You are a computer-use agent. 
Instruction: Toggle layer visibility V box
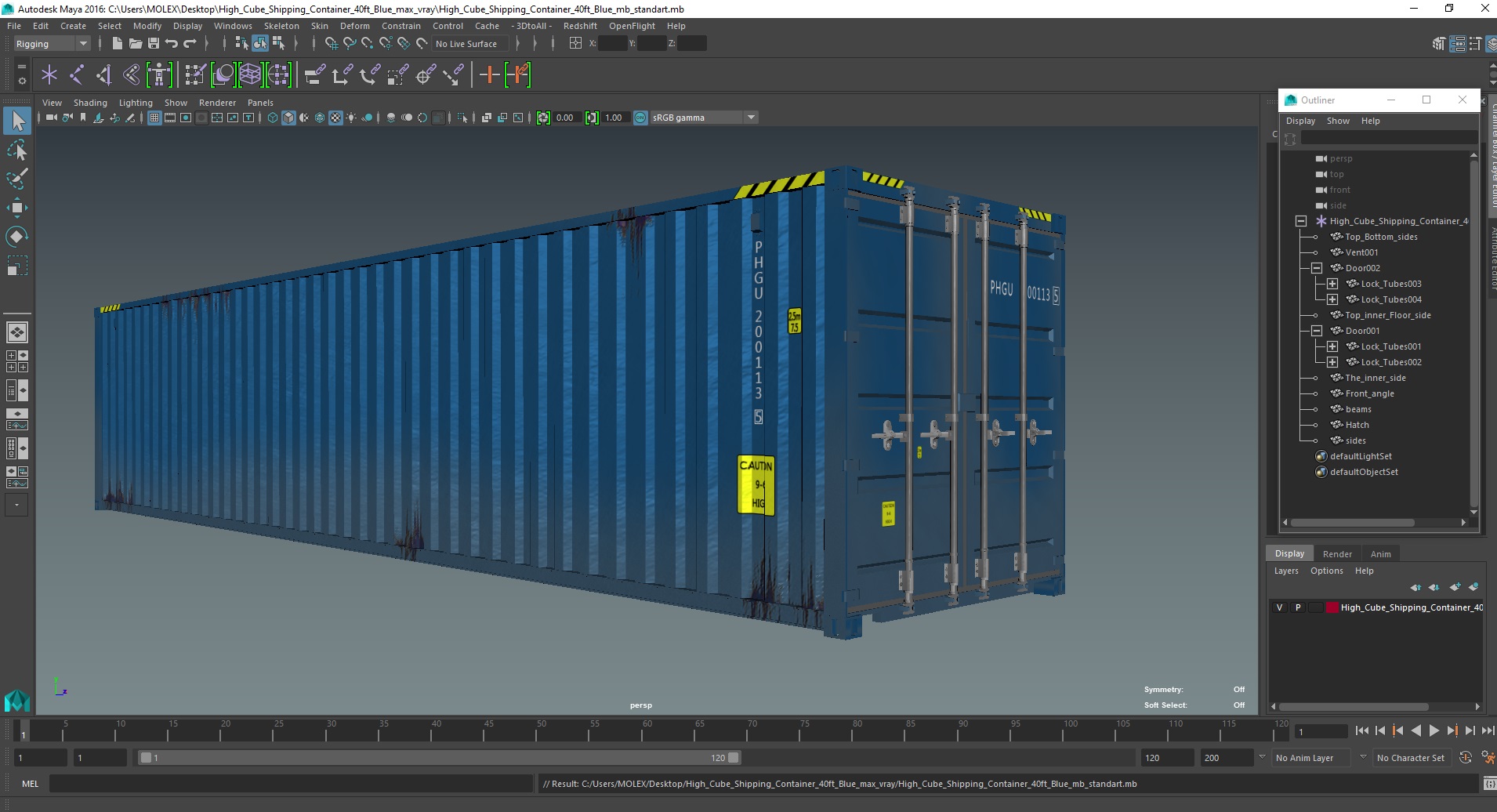pos(1279,607)
